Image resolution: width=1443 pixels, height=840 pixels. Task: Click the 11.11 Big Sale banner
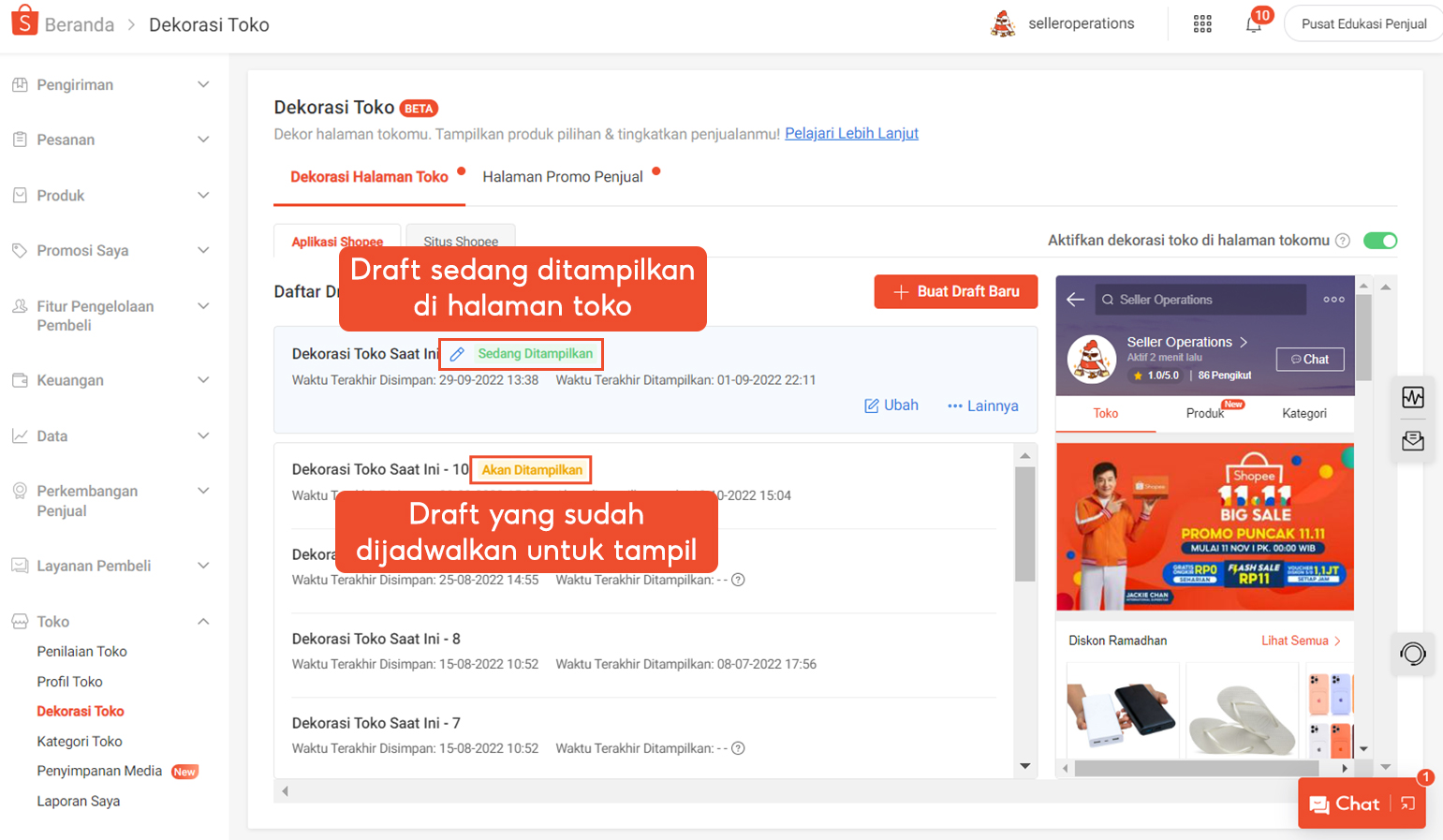[1204, 527]
